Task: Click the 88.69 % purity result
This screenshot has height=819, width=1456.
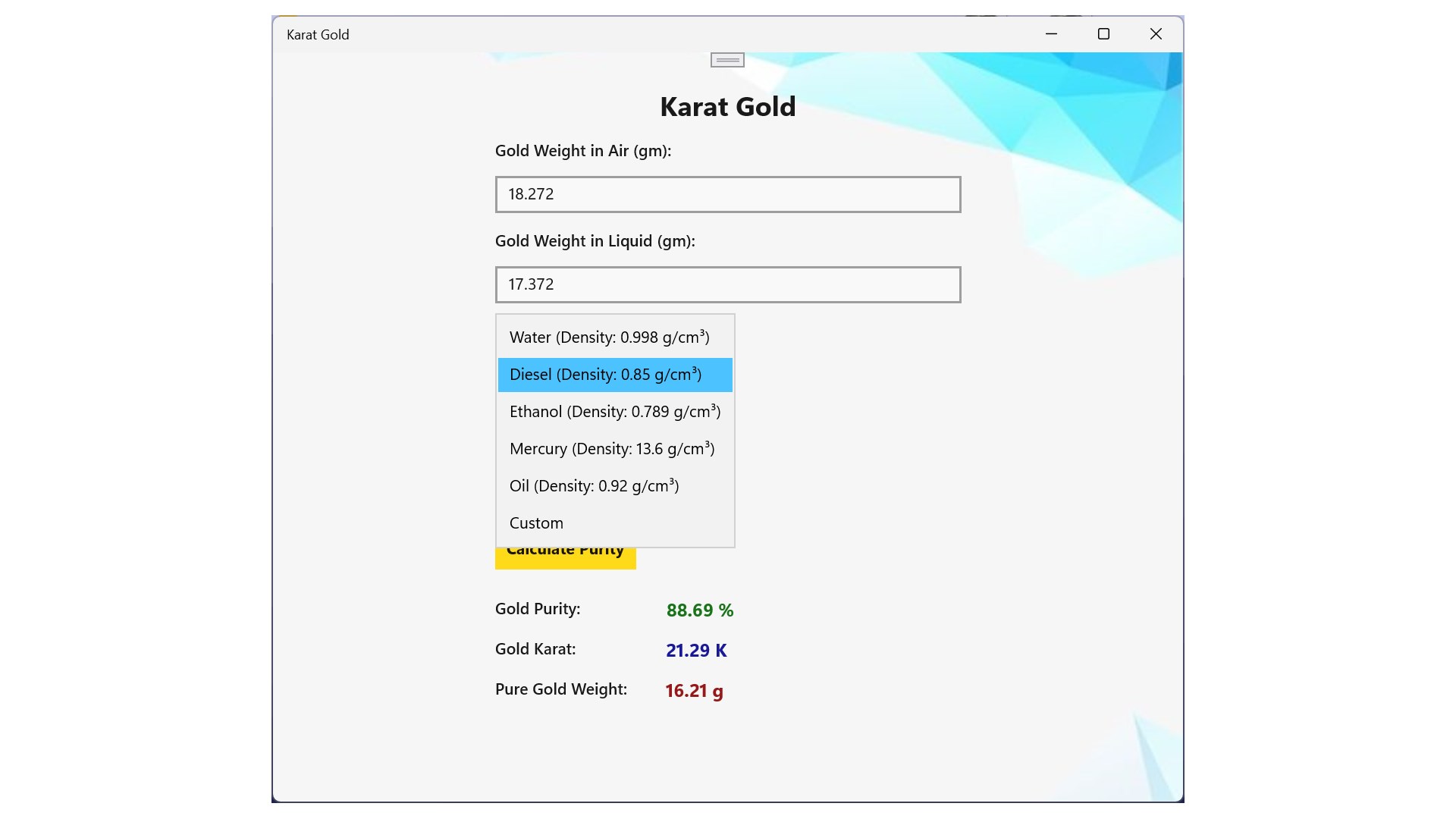Action: point(699,610)
